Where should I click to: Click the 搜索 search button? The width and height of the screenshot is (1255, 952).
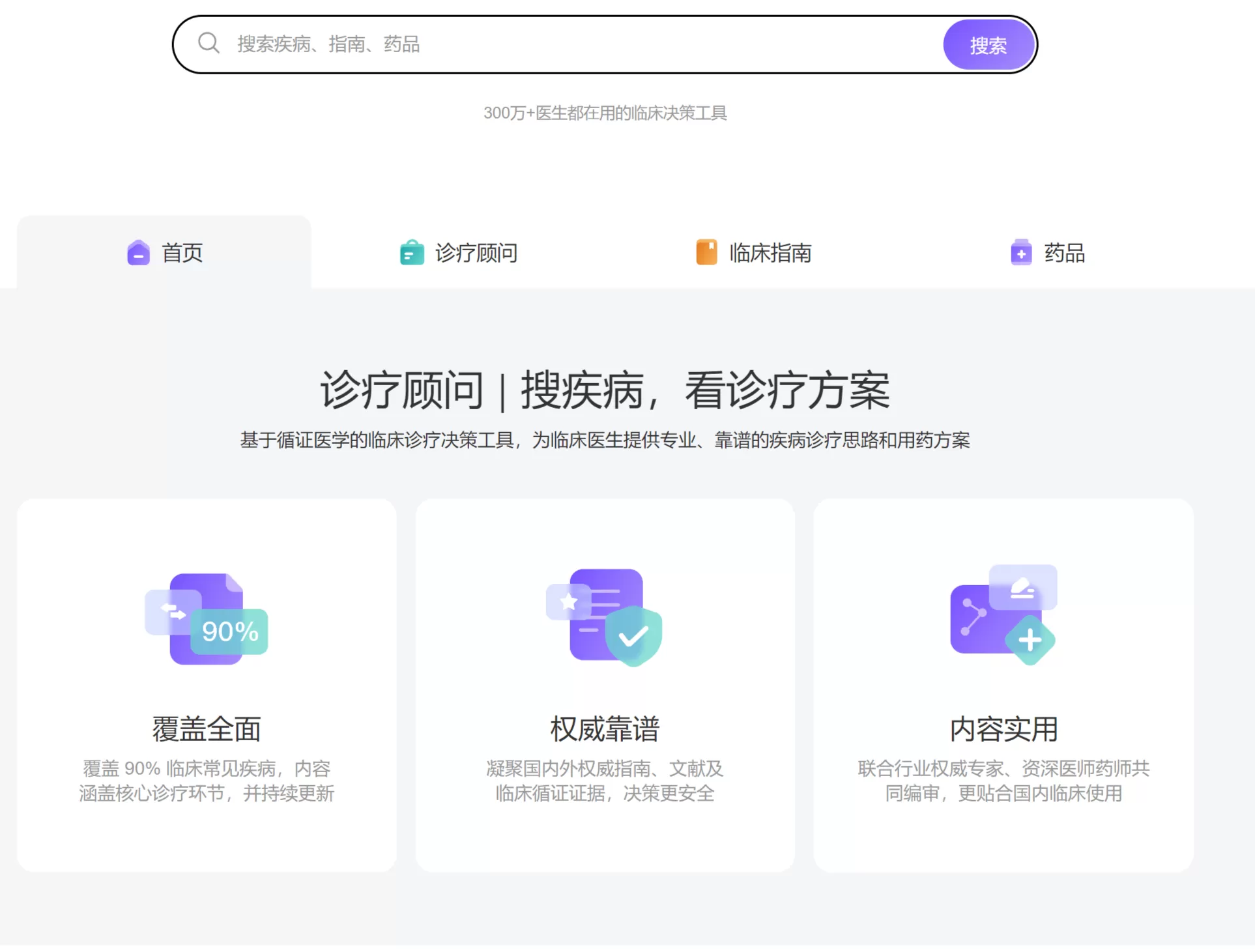(988, 44)
